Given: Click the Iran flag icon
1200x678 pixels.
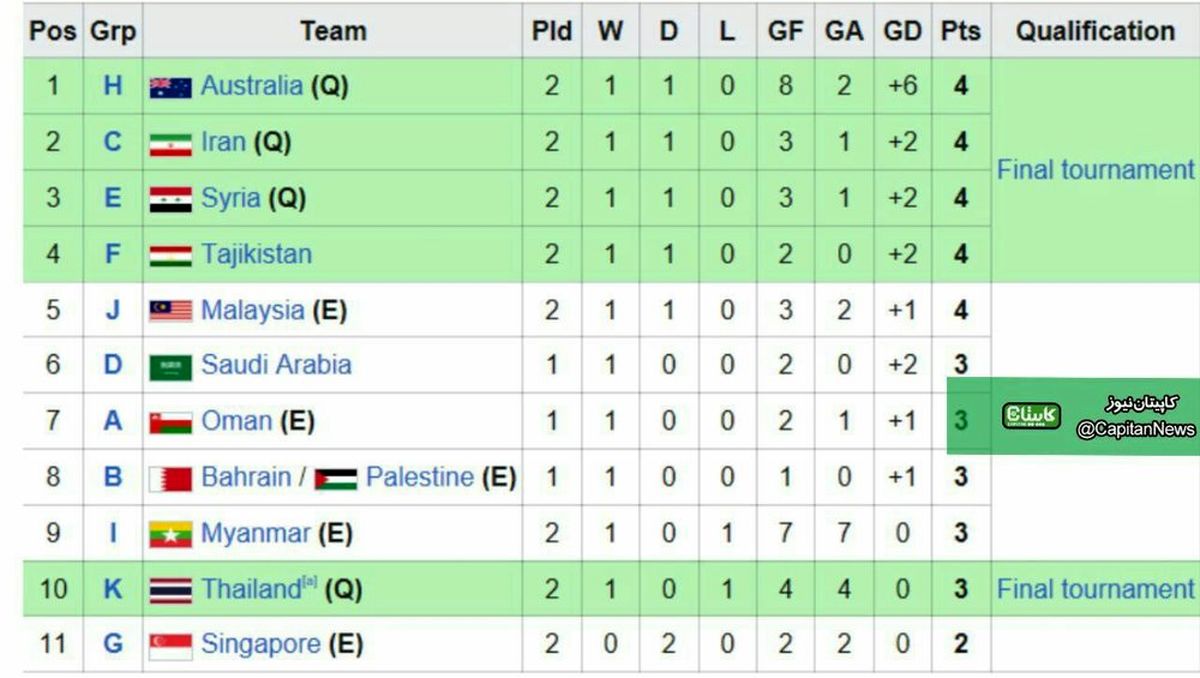Looking at the screenshot, I should pos(171,143).
